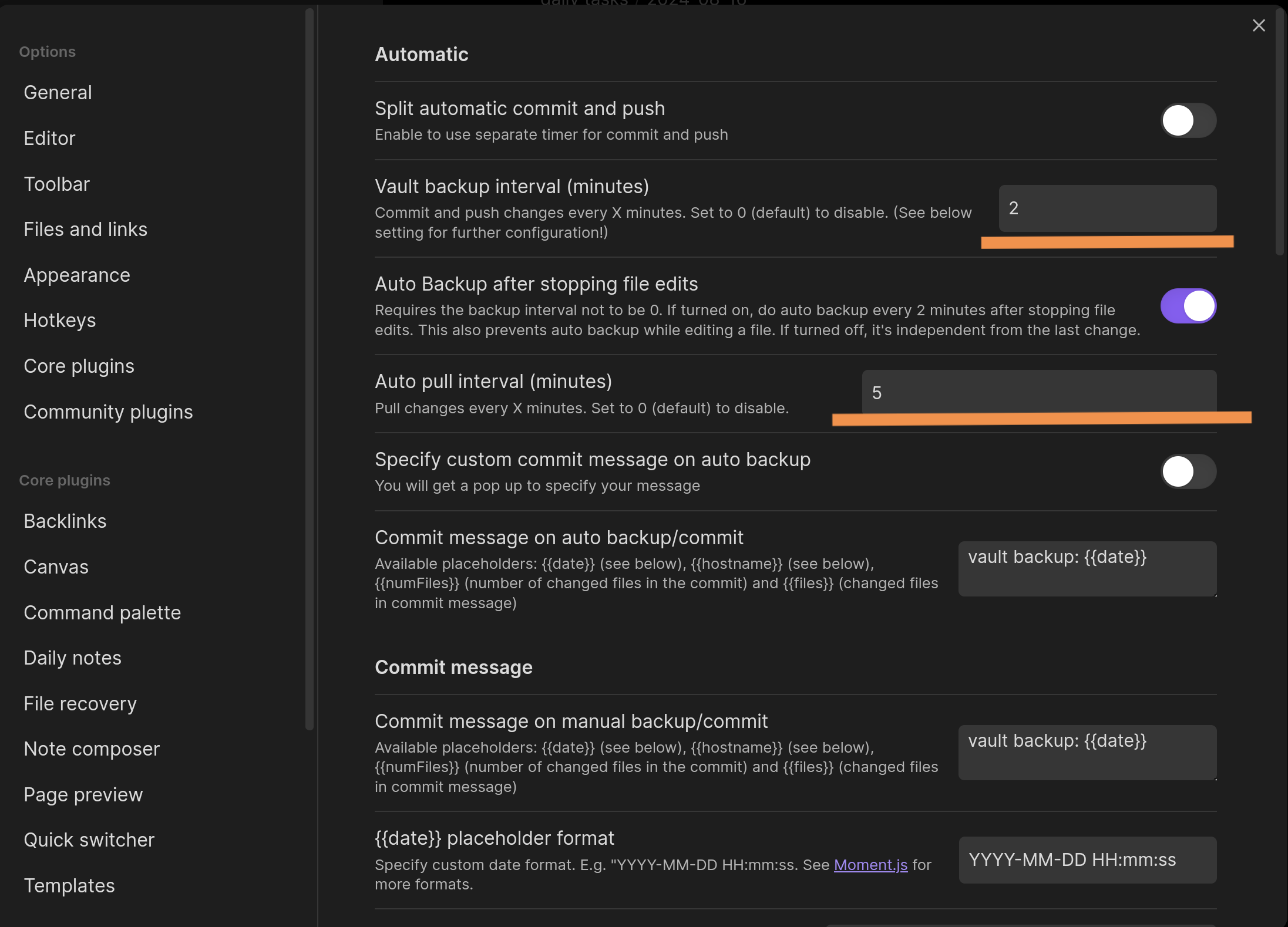Viewport: 1288px width, 927px height.
Task: Click the settings sidebar scrollbar
Action: point(310,370)
